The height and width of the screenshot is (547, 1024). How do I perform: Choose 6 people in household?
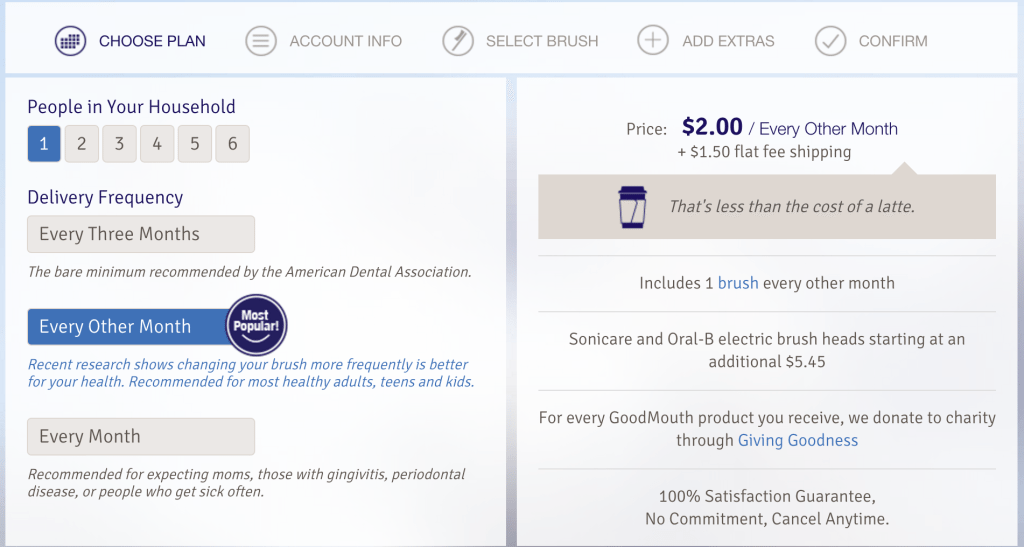(232, 144)
